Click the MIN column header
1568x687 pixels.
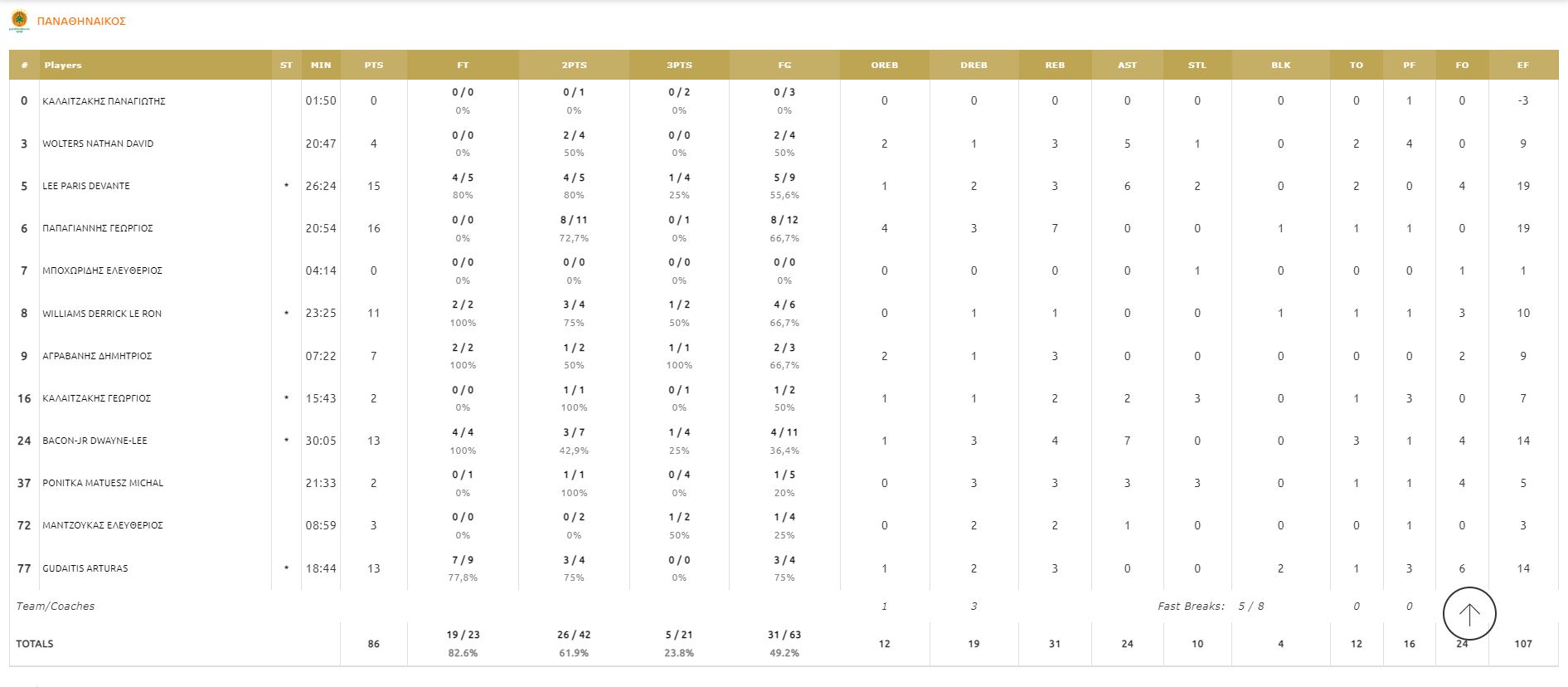(x=320, y=65)
